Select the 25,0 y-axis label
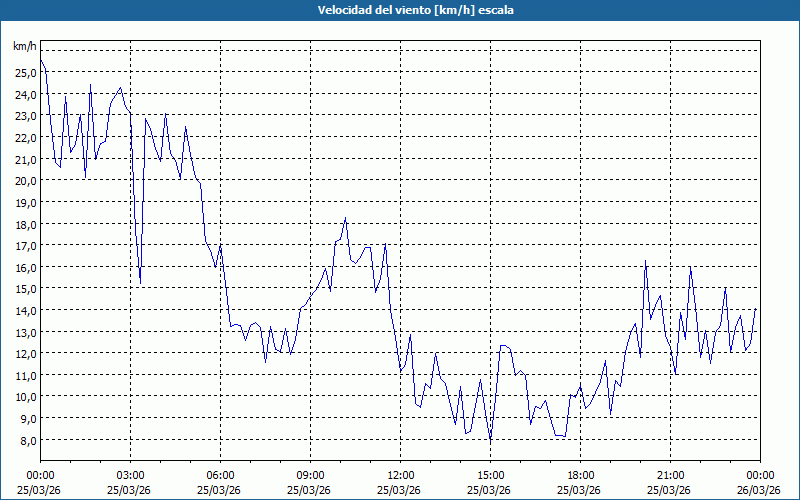 point(25,72)
